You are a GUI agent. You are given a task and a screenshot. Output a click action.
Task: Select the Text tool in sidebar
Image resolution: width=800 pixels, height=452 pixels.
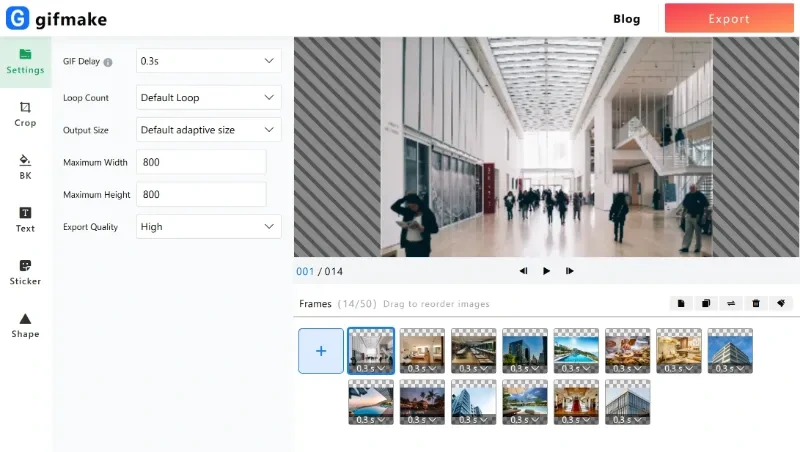coord(25,220)
